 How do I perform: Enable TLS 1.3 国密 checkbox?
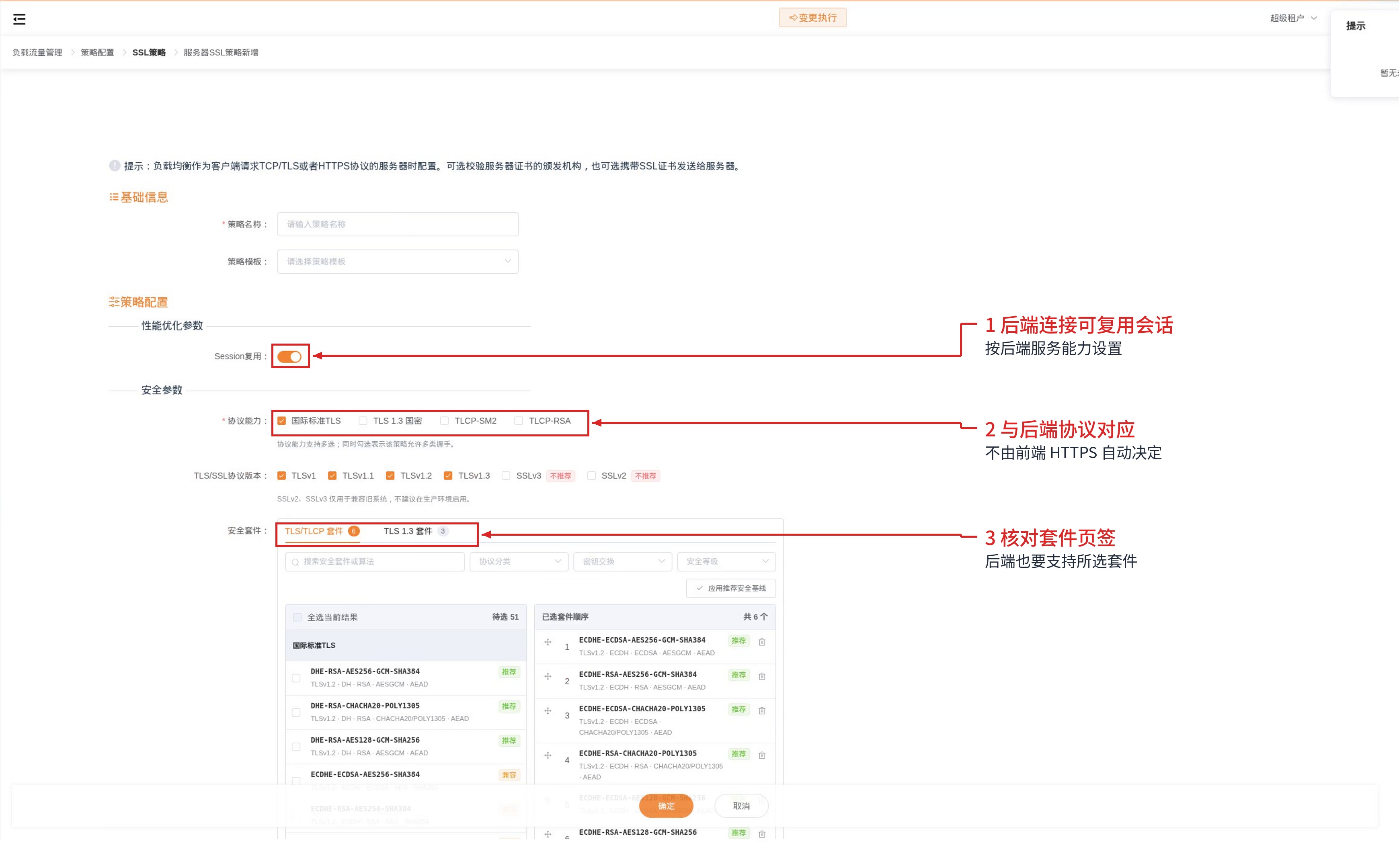[363, 421]
